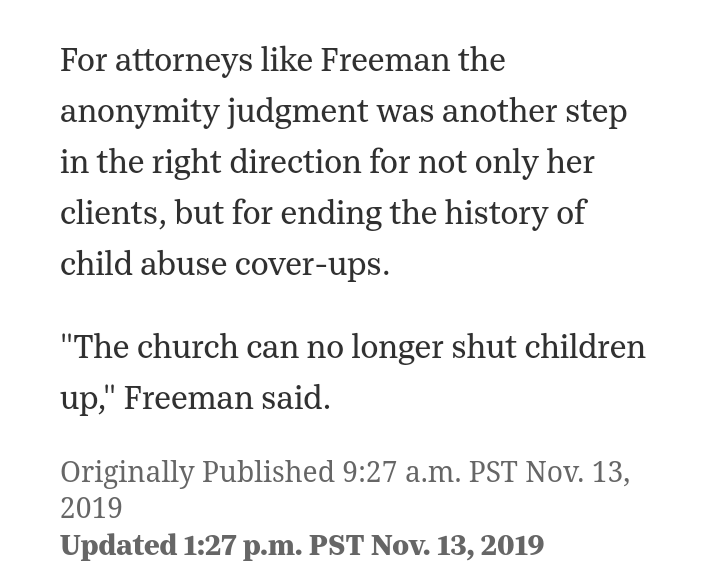This screenshot has width=720, height=569.
Task: Click the word "cover-ups."
Action: [x=312, y=265]
